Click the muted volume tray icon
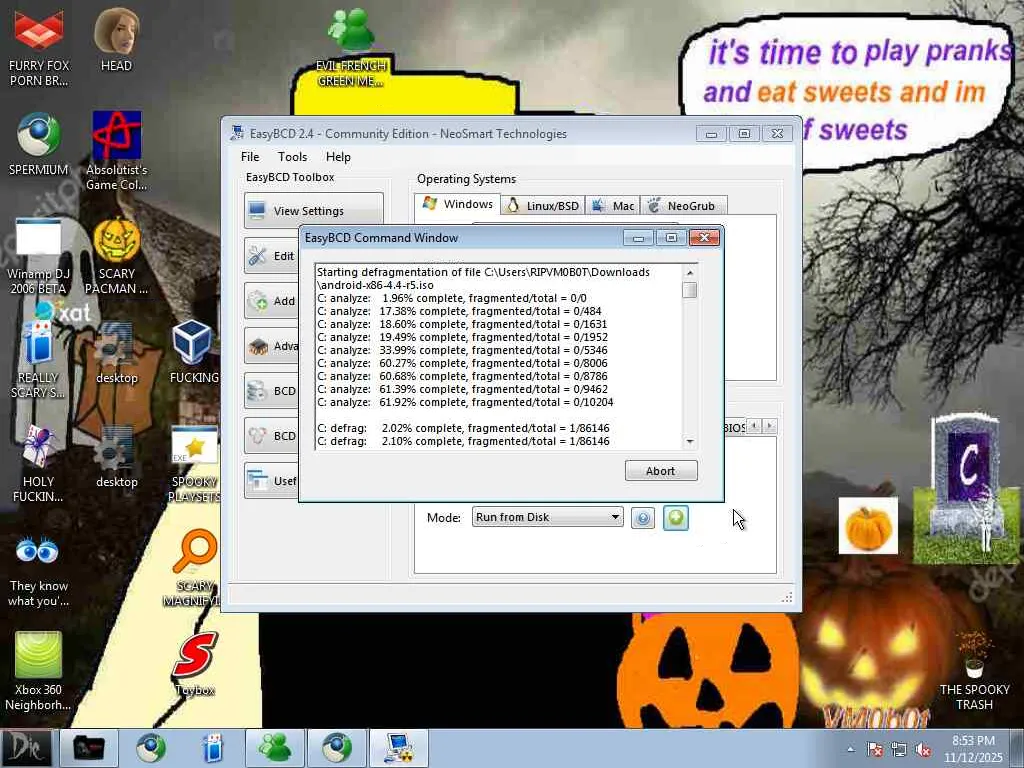This screenshot has width=1024, height=768. tap(923, 750)
